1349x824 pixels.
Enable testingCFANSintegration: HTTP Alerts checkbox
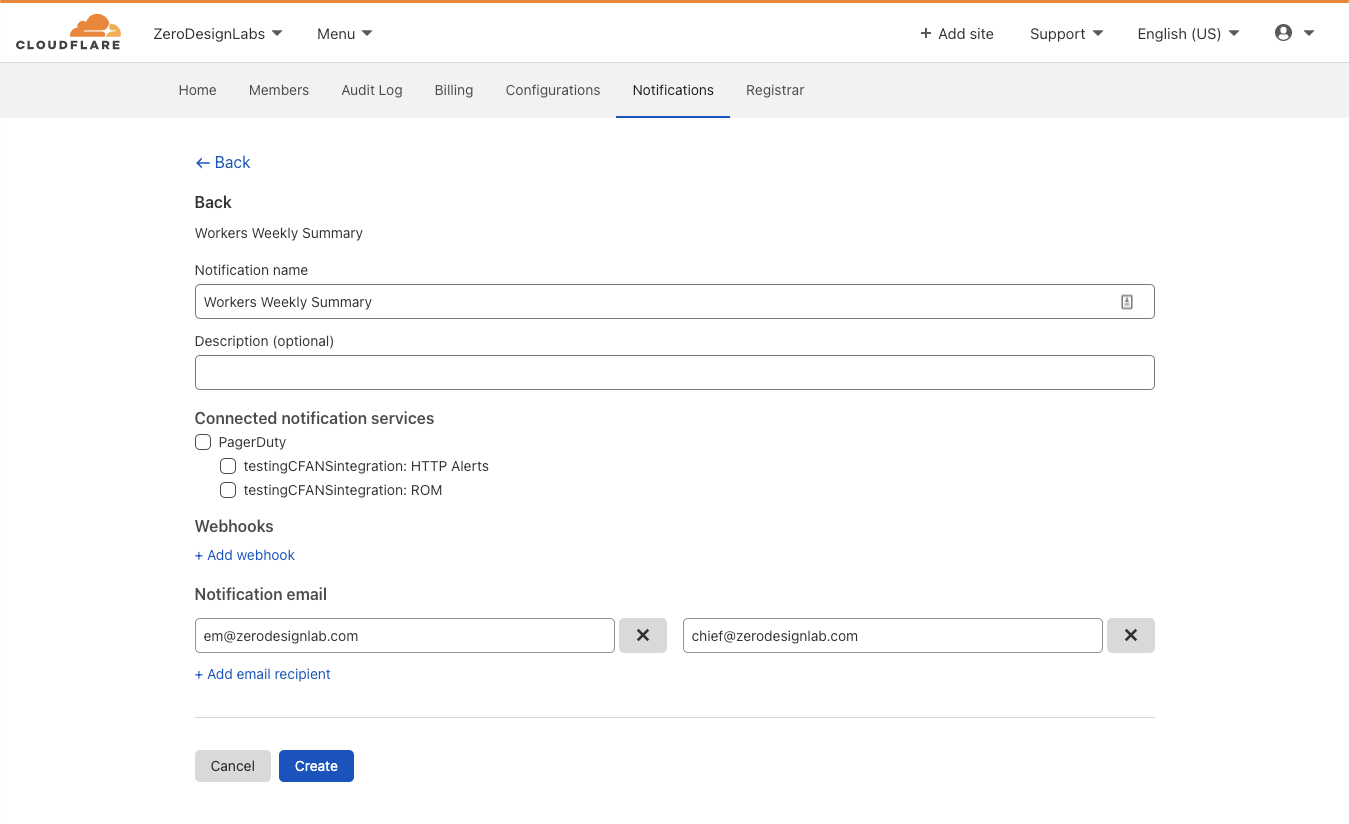tap(228, 466)
